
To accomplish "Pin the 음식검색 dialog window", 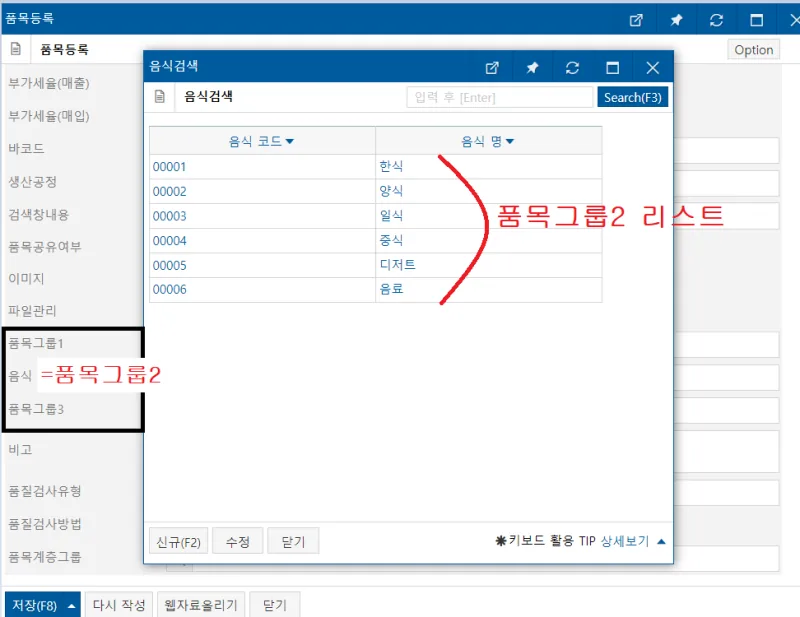I will 532,68.
